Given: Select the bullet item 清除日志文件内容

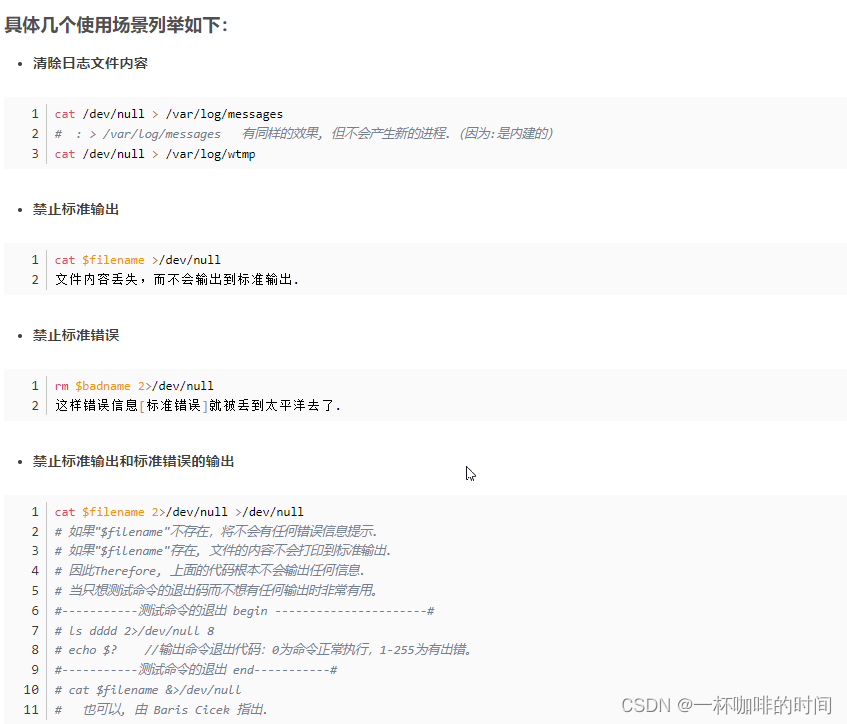Looking at the screenshot, I should tap(89, 62).
